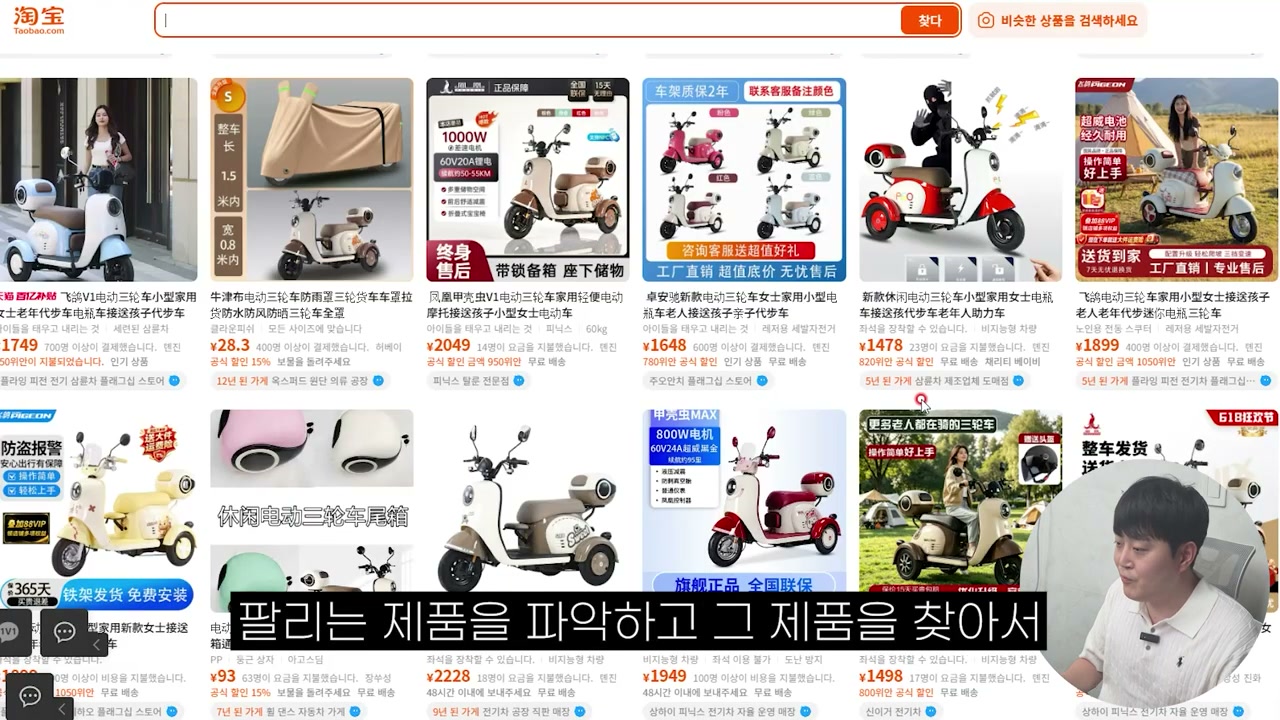Click chat icon beside 플라잉 피전 전기차 플래그십

(1265, 381)
